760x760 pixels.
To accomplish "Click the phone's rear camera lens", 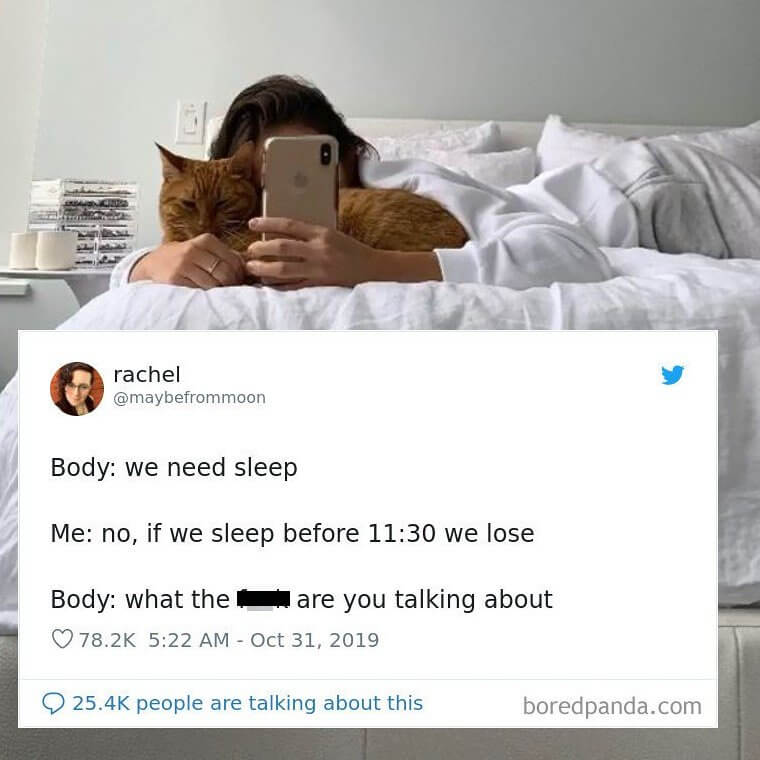I will 326,154.
